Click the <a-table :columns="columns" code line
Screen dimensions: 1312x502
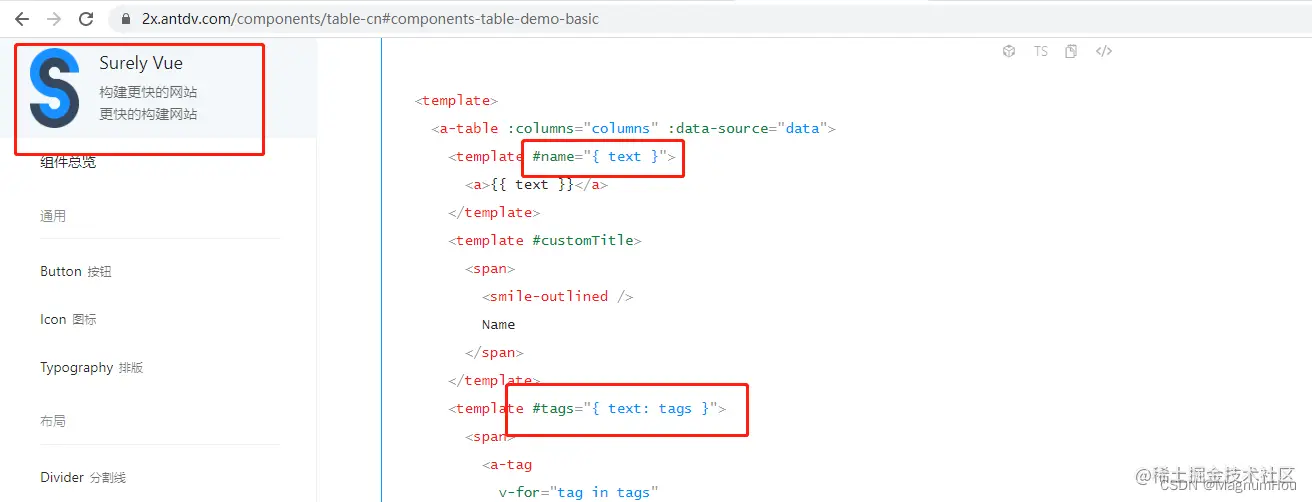[x=633, y=129]
